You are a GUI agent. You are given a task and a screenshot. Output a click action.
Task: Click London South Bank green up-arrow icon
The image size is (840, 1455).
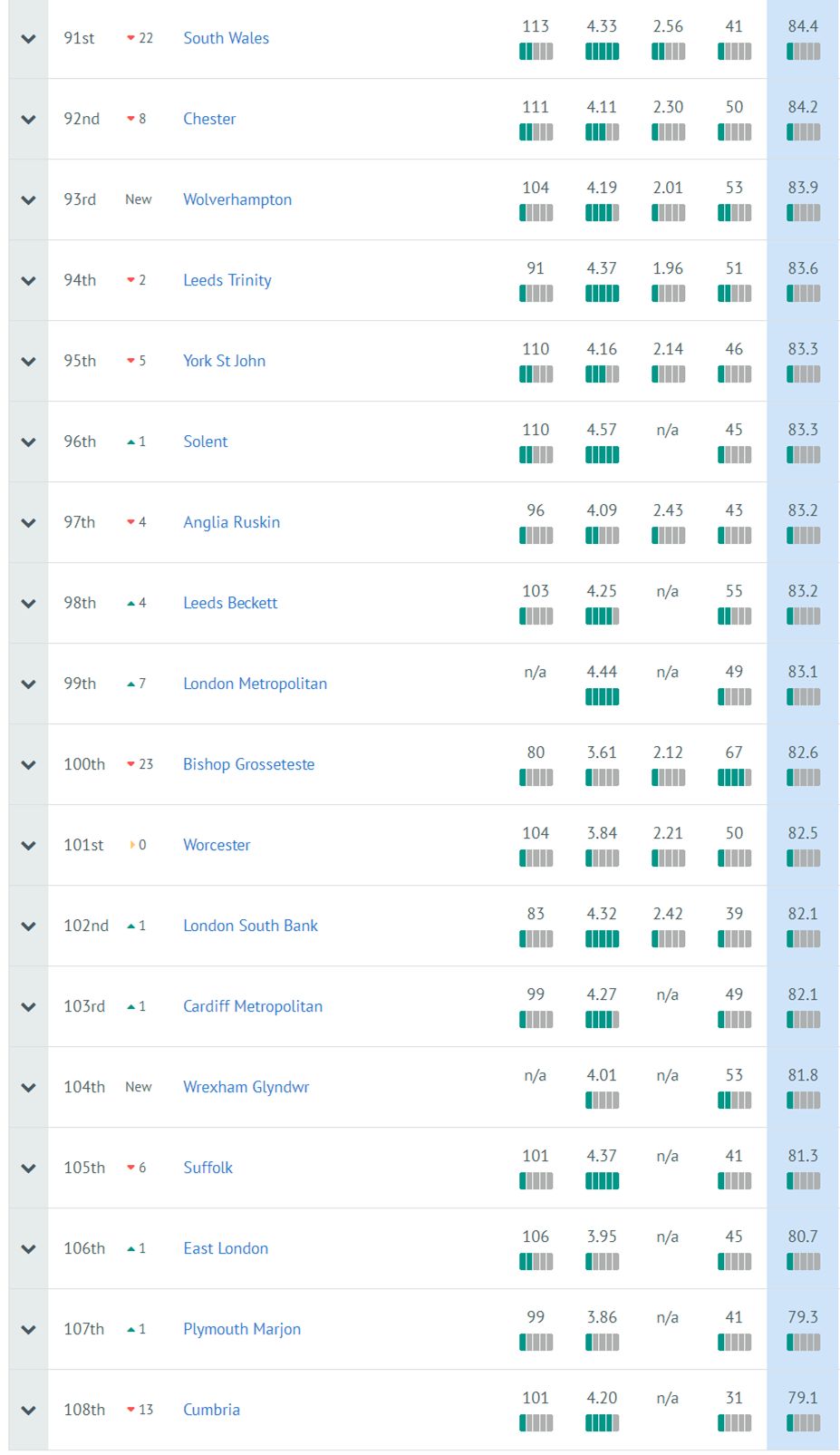tap(131, 926)
